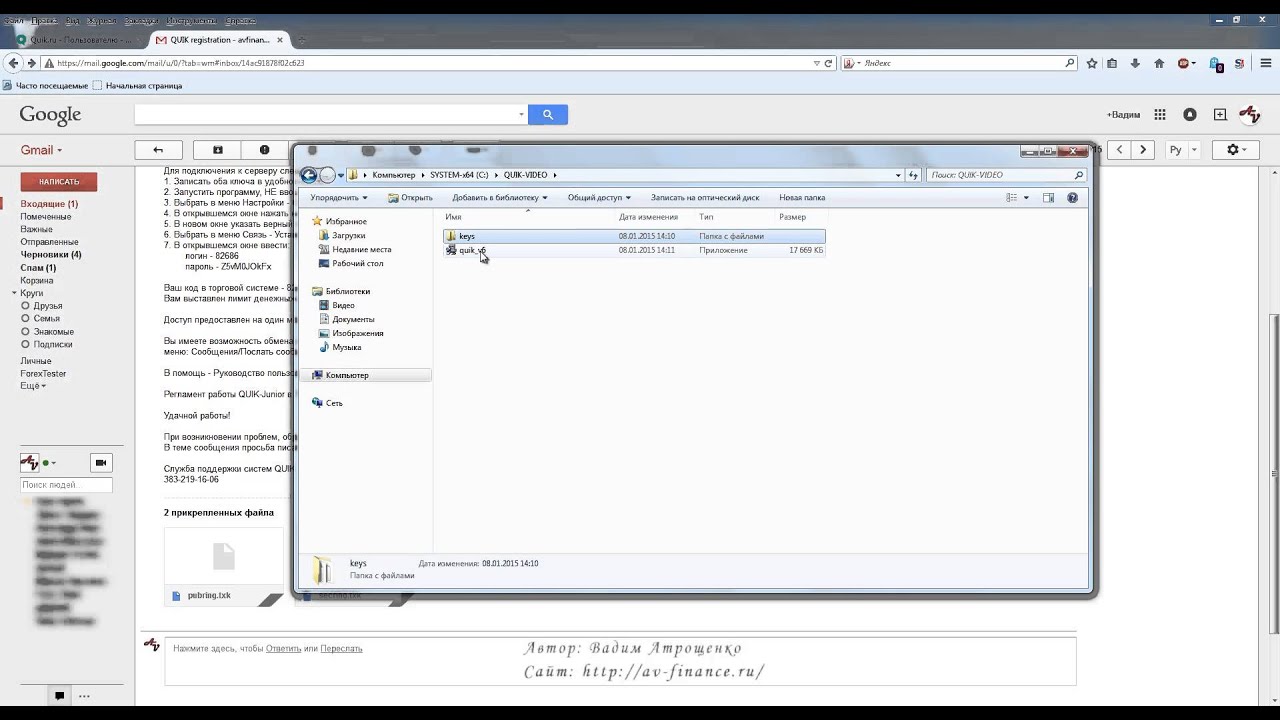The width and height of the screenshot is (1280, 720).
Task: Select the Друзья circle
Action: [47, 306]
